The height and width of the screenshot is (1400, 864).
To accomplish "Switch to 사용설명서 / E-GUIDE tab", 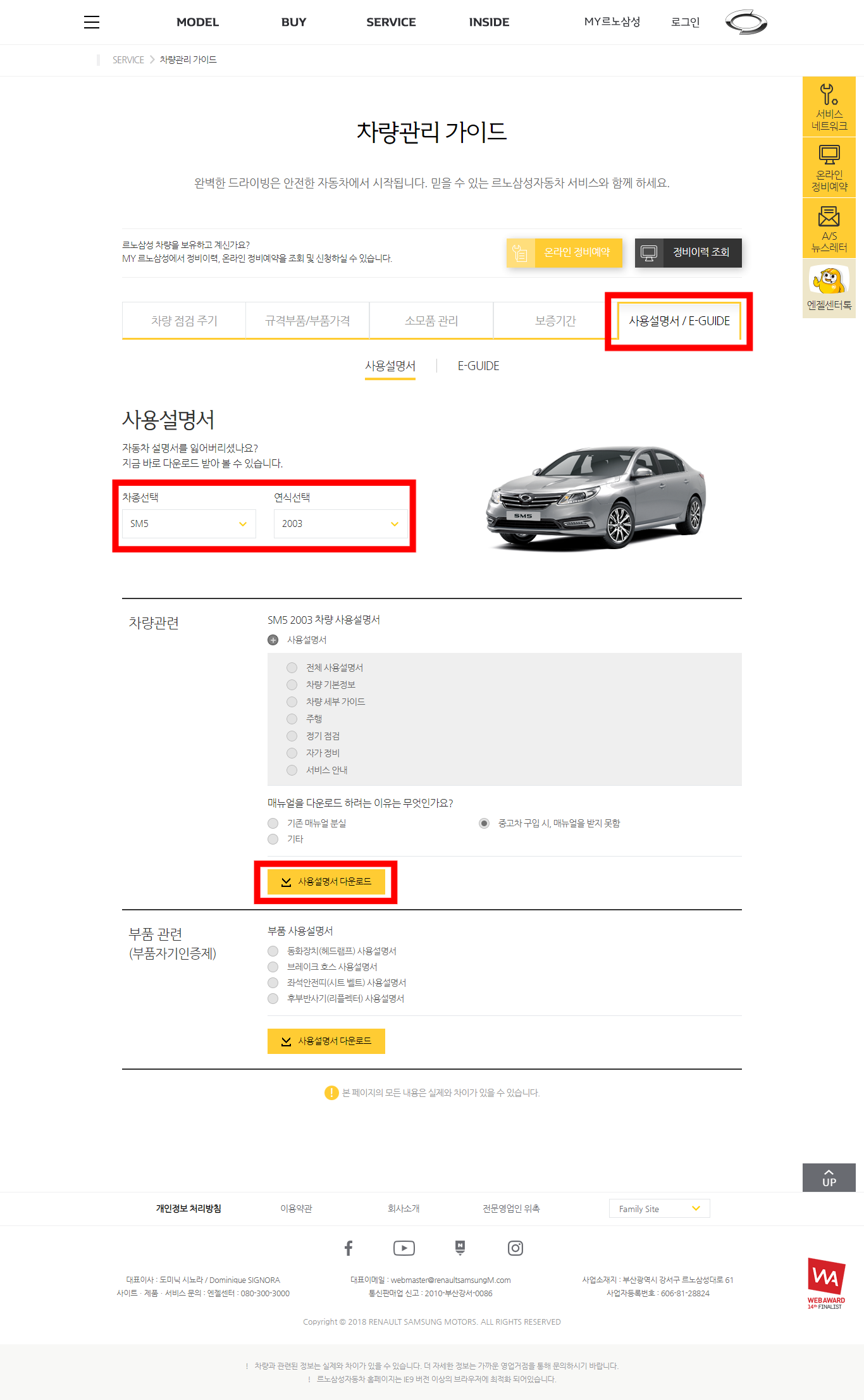I will coord(679,321).
